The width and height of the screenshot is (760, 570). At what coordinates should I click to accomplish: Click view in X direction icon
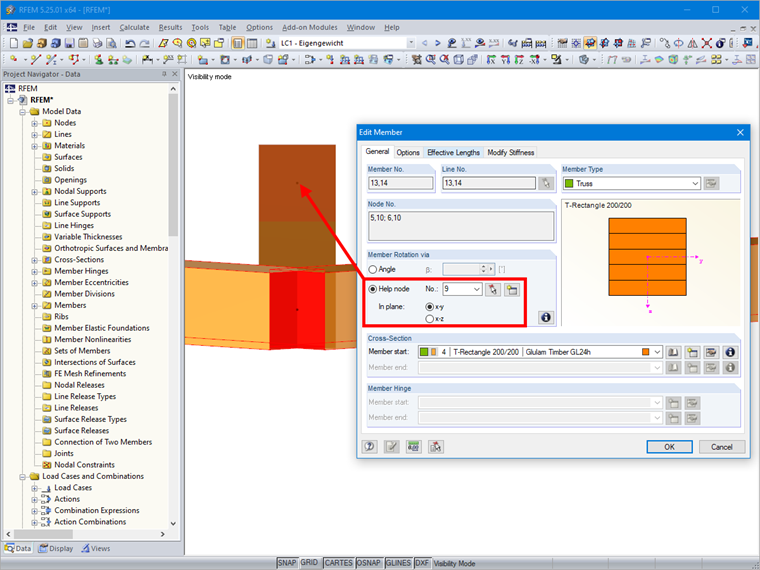coord(491,60)
